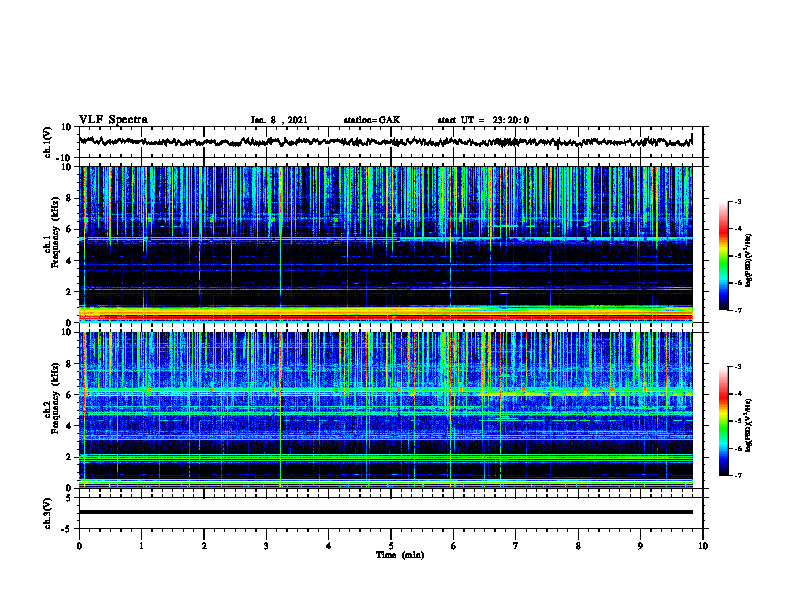Click the "ch.3(V)" axis label
This screenshot has width=792, height=612.
click(x=48, y=513)
